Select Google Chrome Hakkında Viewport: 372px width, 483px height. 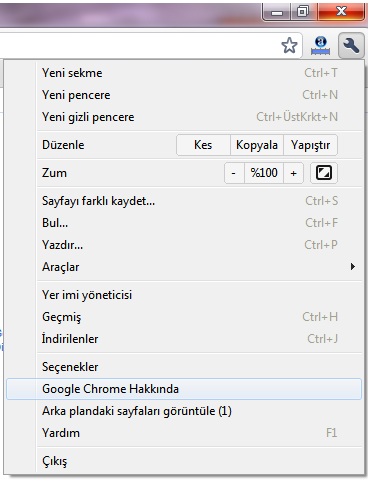pyautogui.click(x=184, y=389)
